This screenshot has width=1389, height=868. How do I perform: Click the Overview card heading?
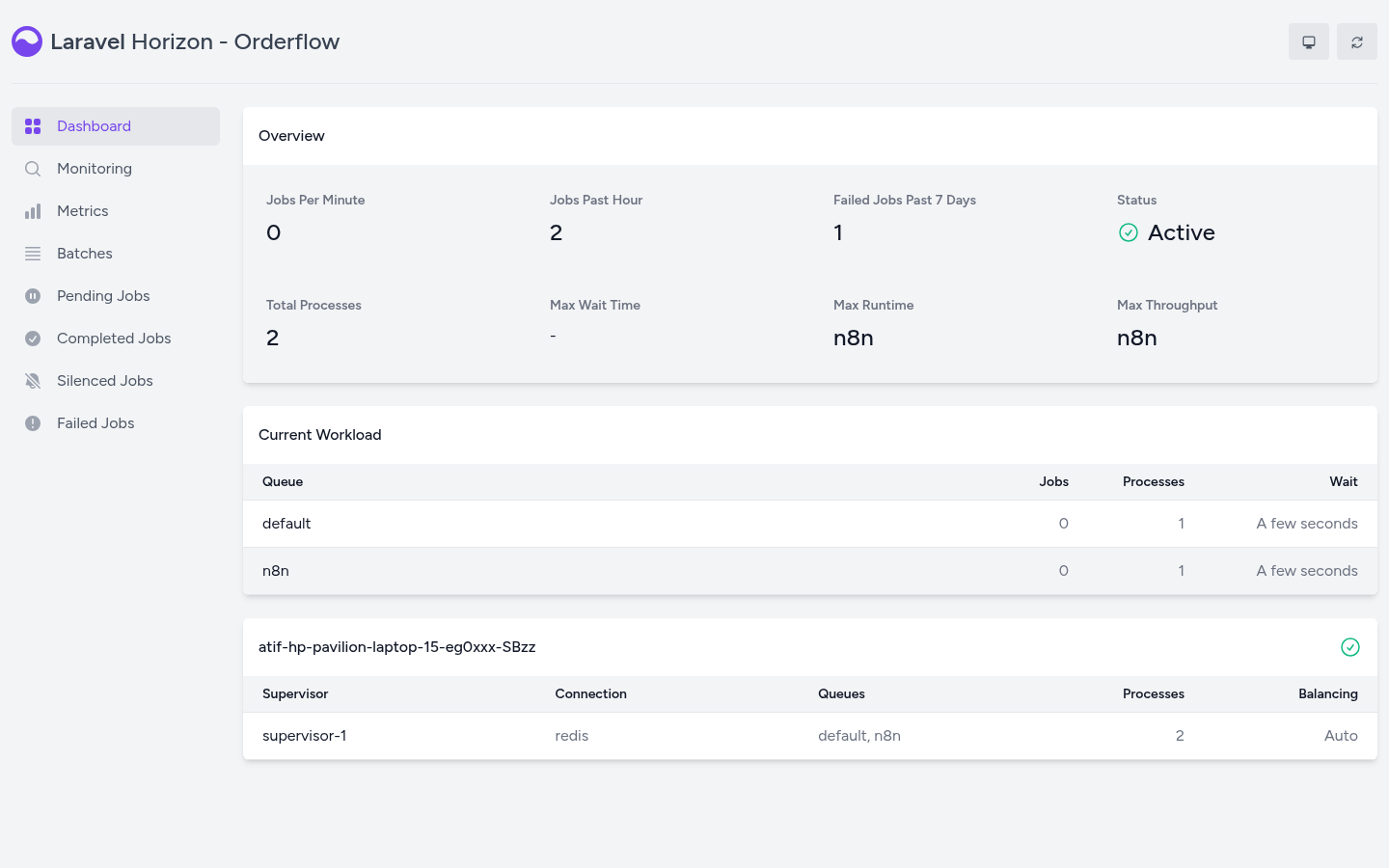click(x=291, y=136)
